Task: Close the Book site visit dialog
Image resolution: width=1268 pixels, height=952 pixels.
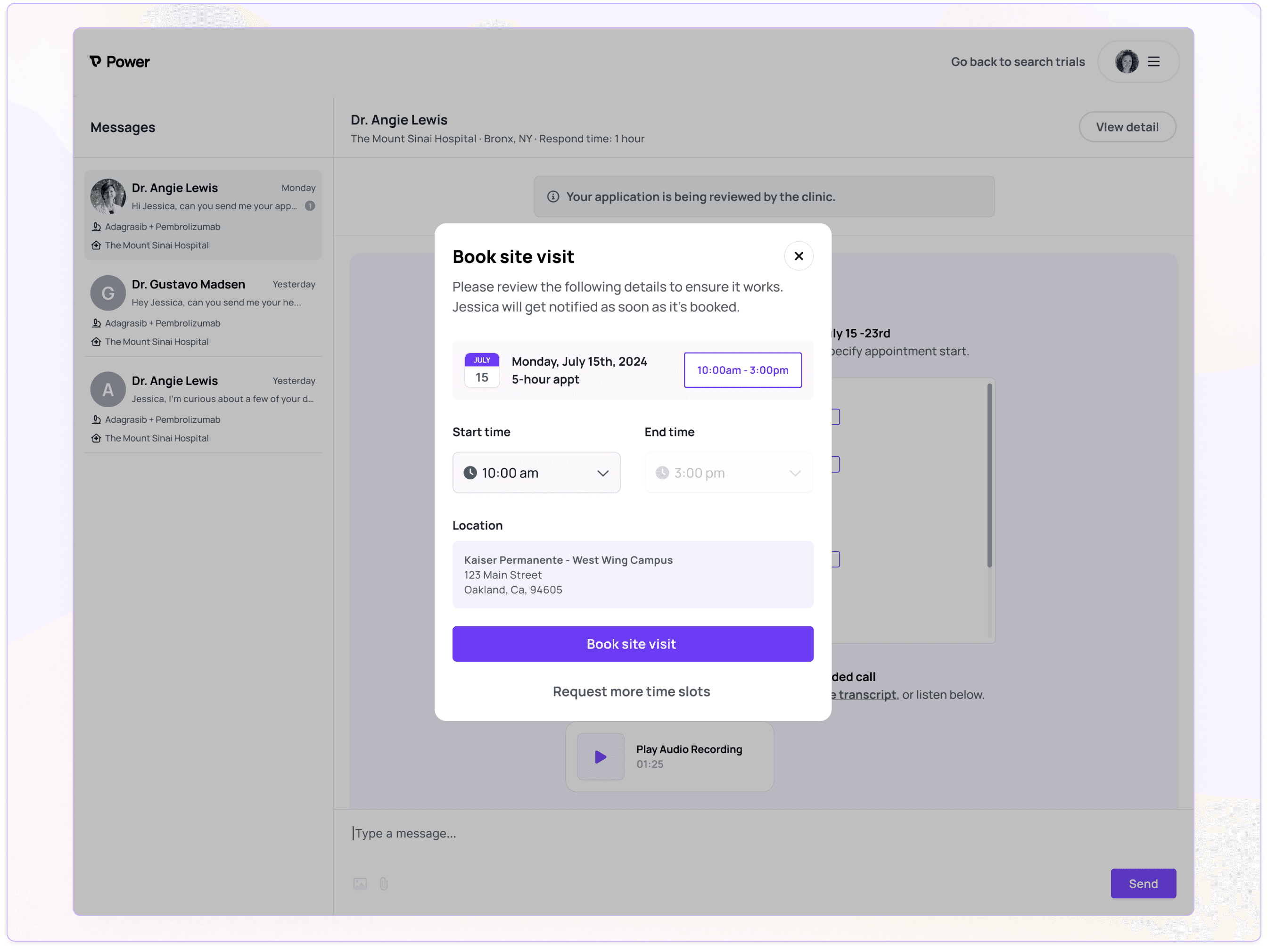Action: pyautogui.click(x=798, y=256)
